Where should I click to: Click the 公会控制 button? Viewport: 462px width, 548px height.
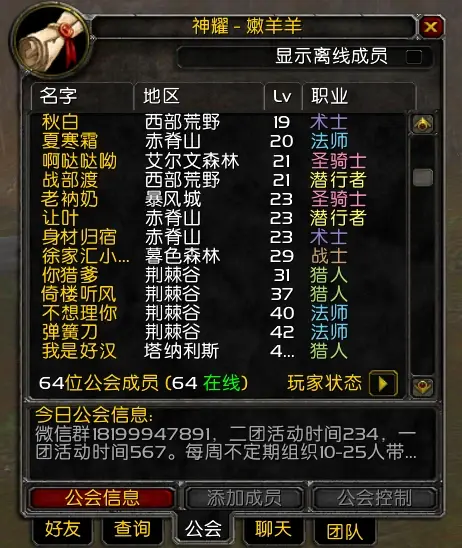click(x=374, y=498)
